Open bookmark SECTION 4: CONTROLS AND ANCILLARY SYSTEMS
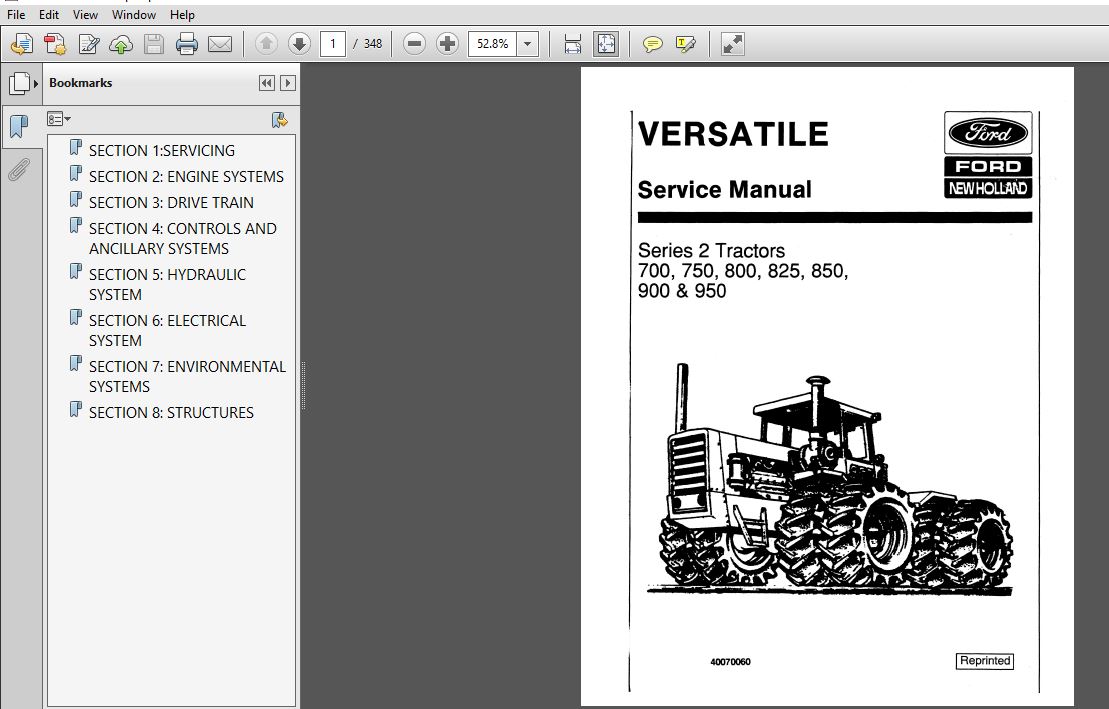Viewport: 1109px width, 709px height. click(182, 238)
